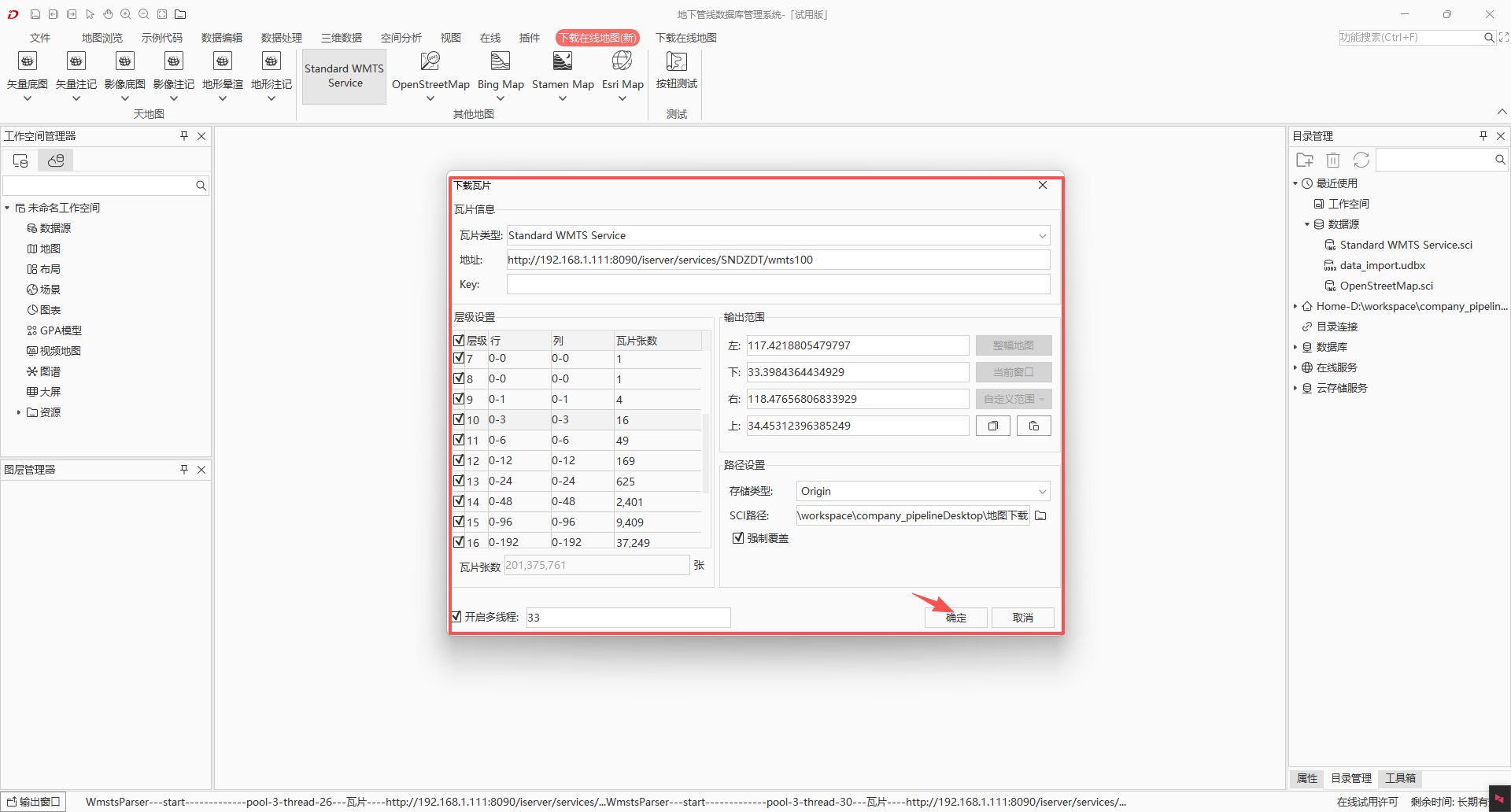The width and height of the screenshot is (1511, 812).
Task: Browse for SCI路径 folder
Action: point(1040,515)
